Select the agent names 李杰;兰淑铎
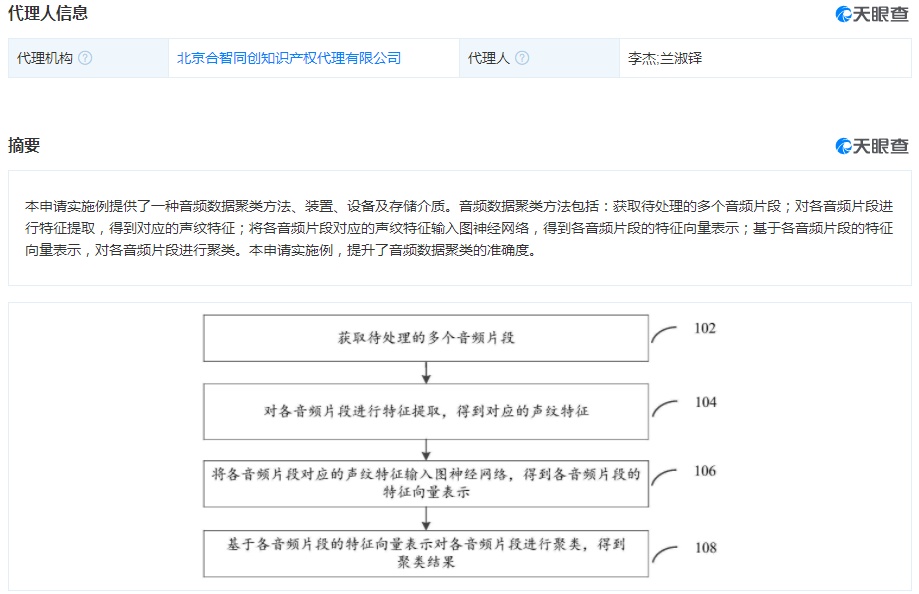The height and width of the screenshot is (594, 919). pyautogui.click(x=665, y=58)
